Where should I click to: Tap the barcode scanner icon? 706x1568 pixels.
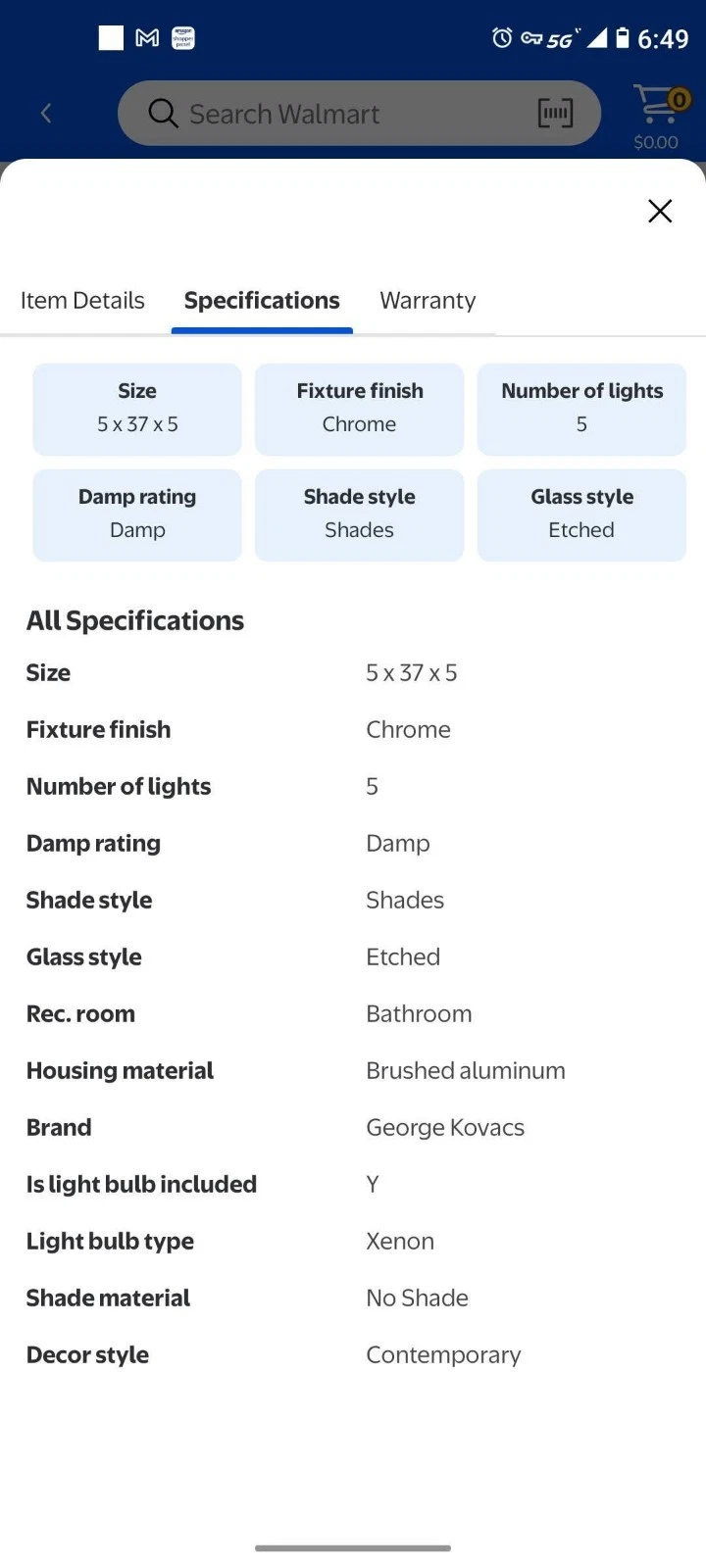(555, 114)
